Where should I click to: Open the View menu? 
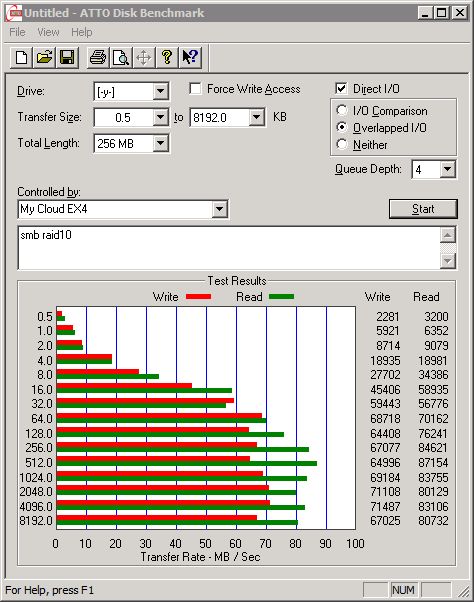tap(48, 32)
